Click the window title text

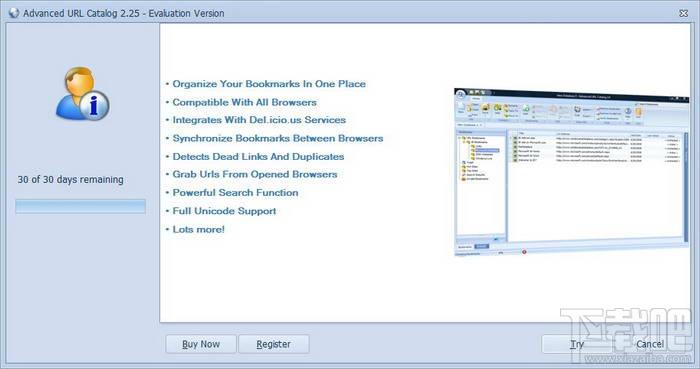coord(124,13)
